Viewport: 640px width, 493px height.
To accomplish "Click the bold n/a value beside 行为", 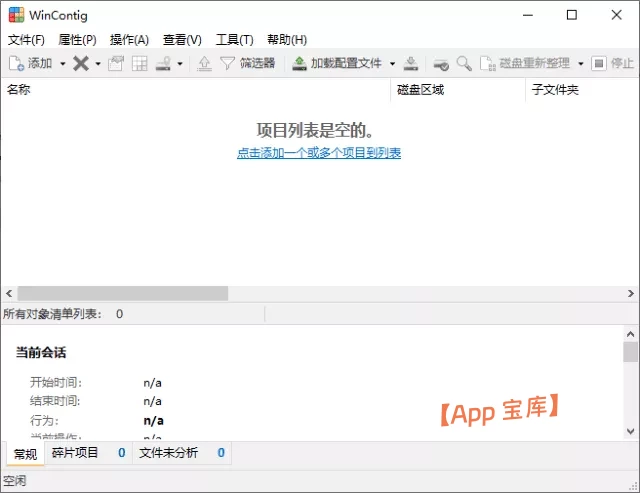I will tap(153, 421).
